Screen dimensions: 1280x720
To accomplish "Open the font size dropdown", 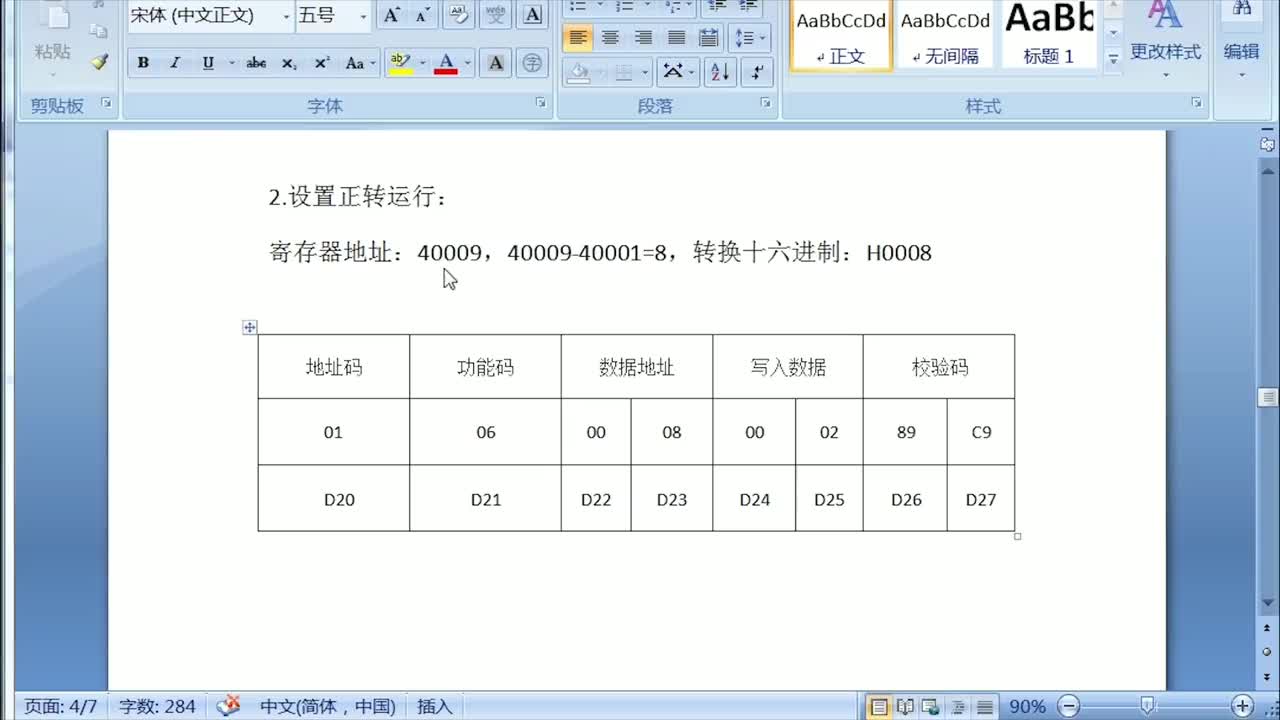I will (x=362, y=16).
